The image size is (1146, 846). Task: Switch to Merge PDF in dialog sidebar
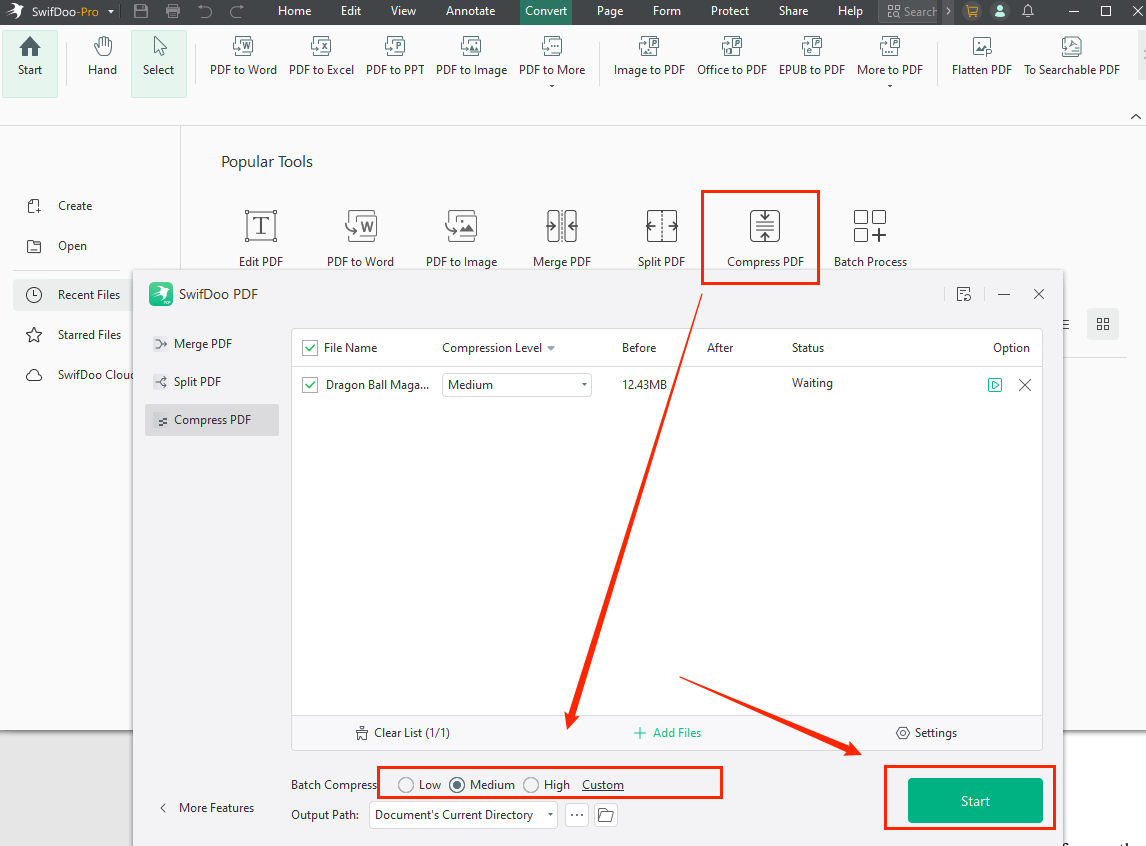tap(212, 344)
